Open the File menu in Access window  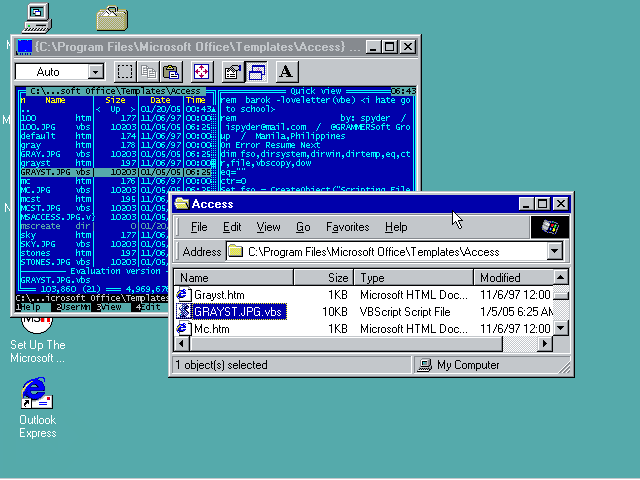click(199, 227)
